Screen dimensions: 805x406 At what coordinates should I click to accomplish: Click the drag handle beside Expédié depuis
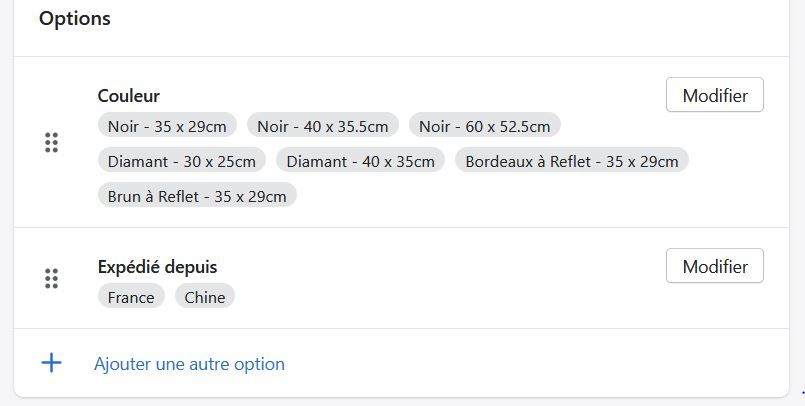pyautogui.click(x=52, y=278)
